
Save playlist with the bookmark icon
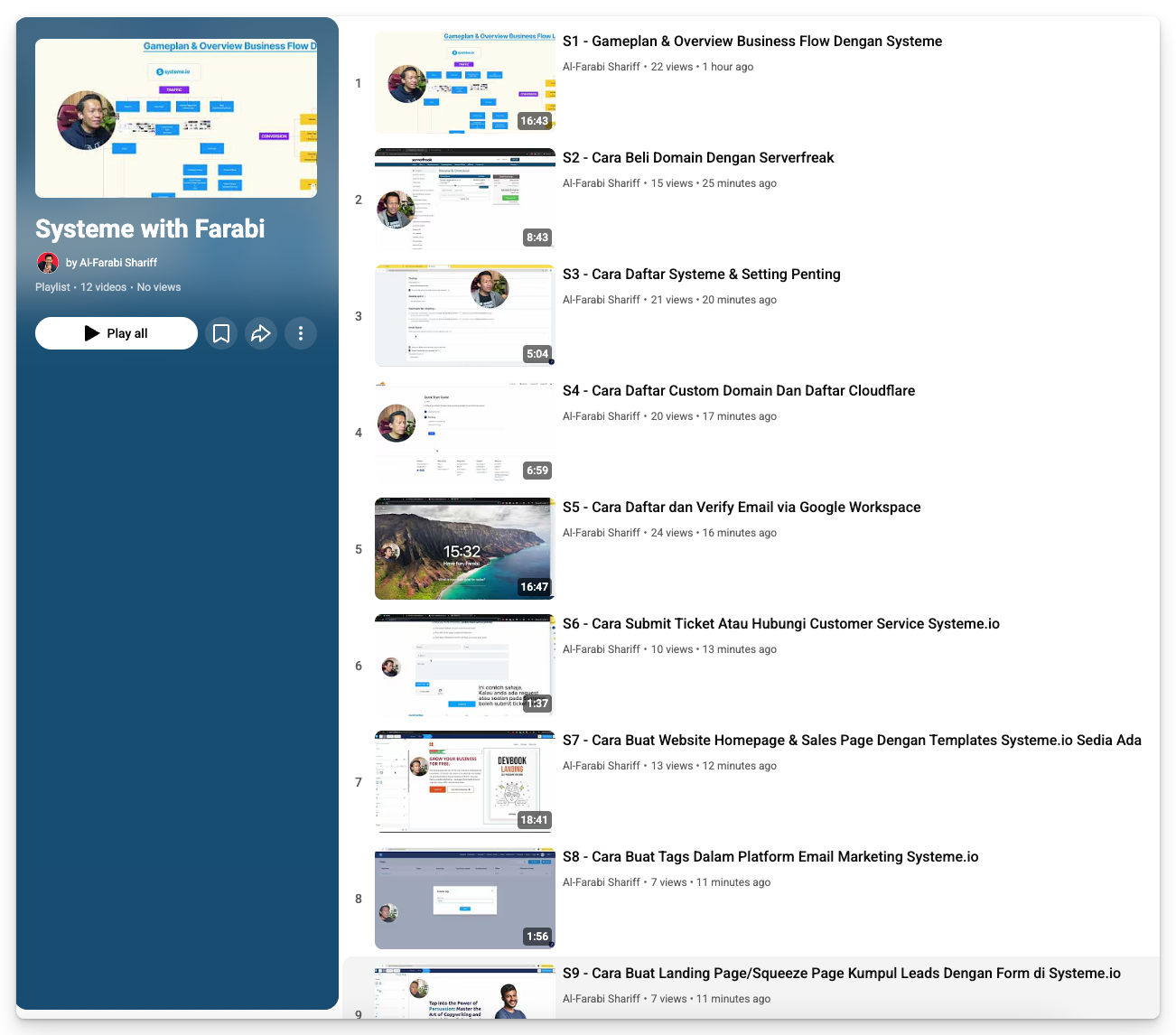click(221, 333)
